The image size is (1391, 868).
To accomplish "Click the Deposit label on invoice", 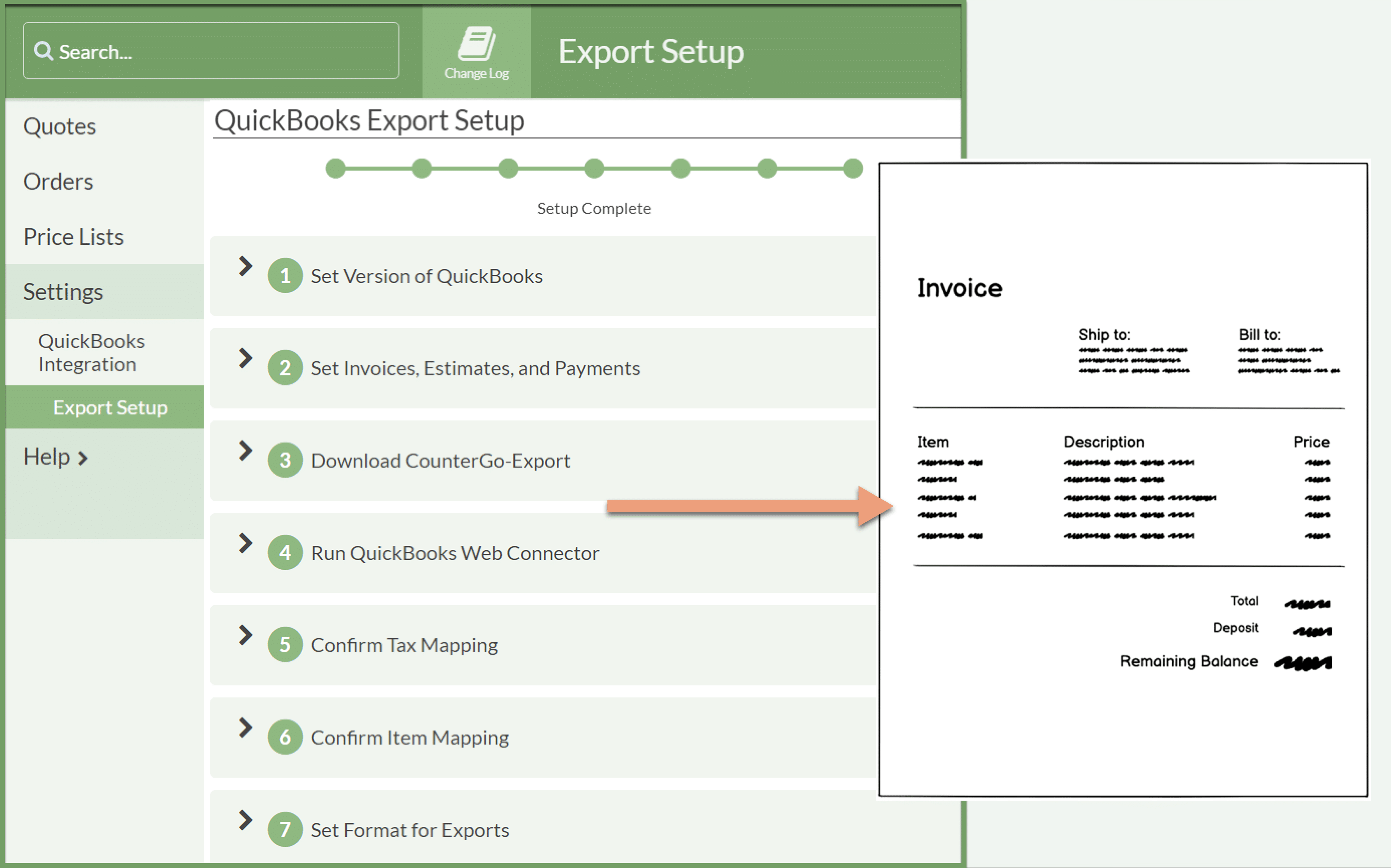I will 1235,628.
